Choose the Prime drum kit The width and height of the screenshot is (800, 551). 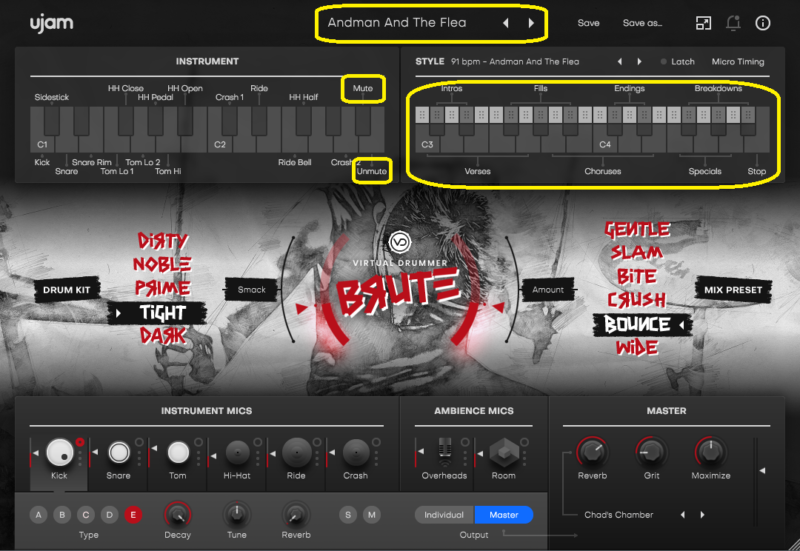(162, 288)
